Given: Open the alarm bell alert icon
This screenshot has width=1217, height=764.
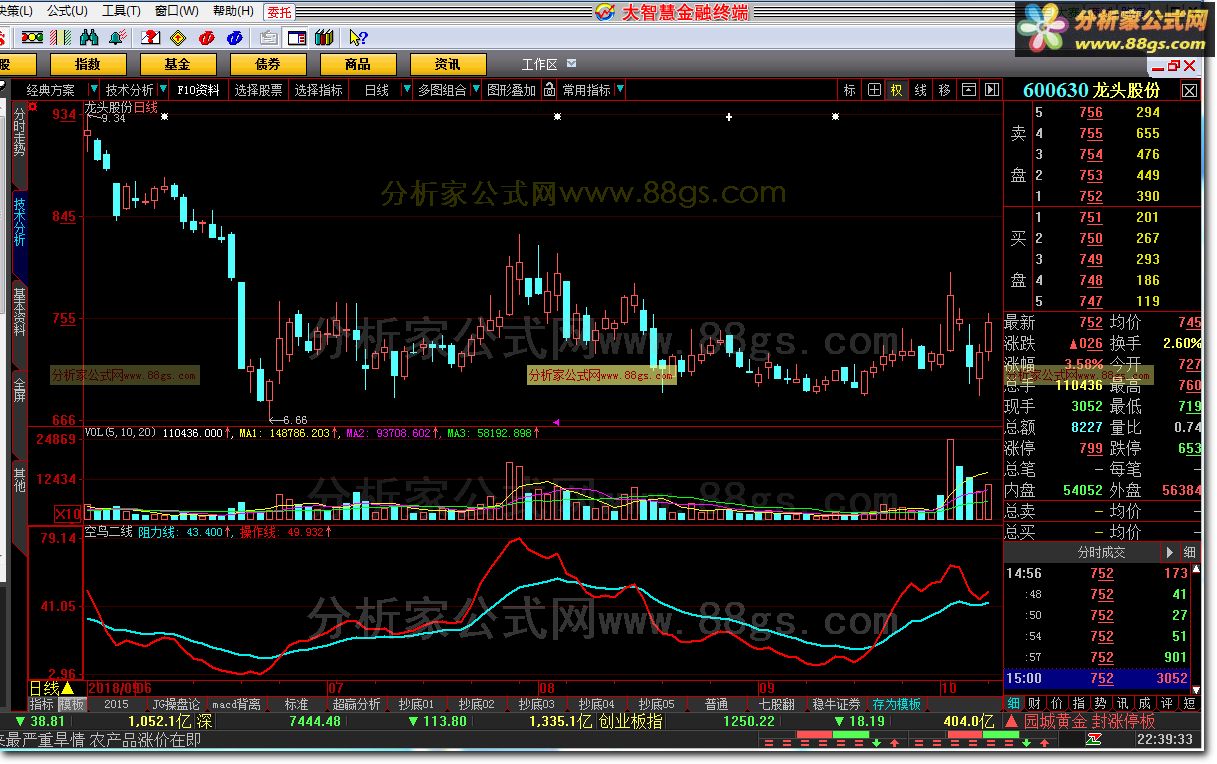Looking at the screenshot, I should 118,38.
